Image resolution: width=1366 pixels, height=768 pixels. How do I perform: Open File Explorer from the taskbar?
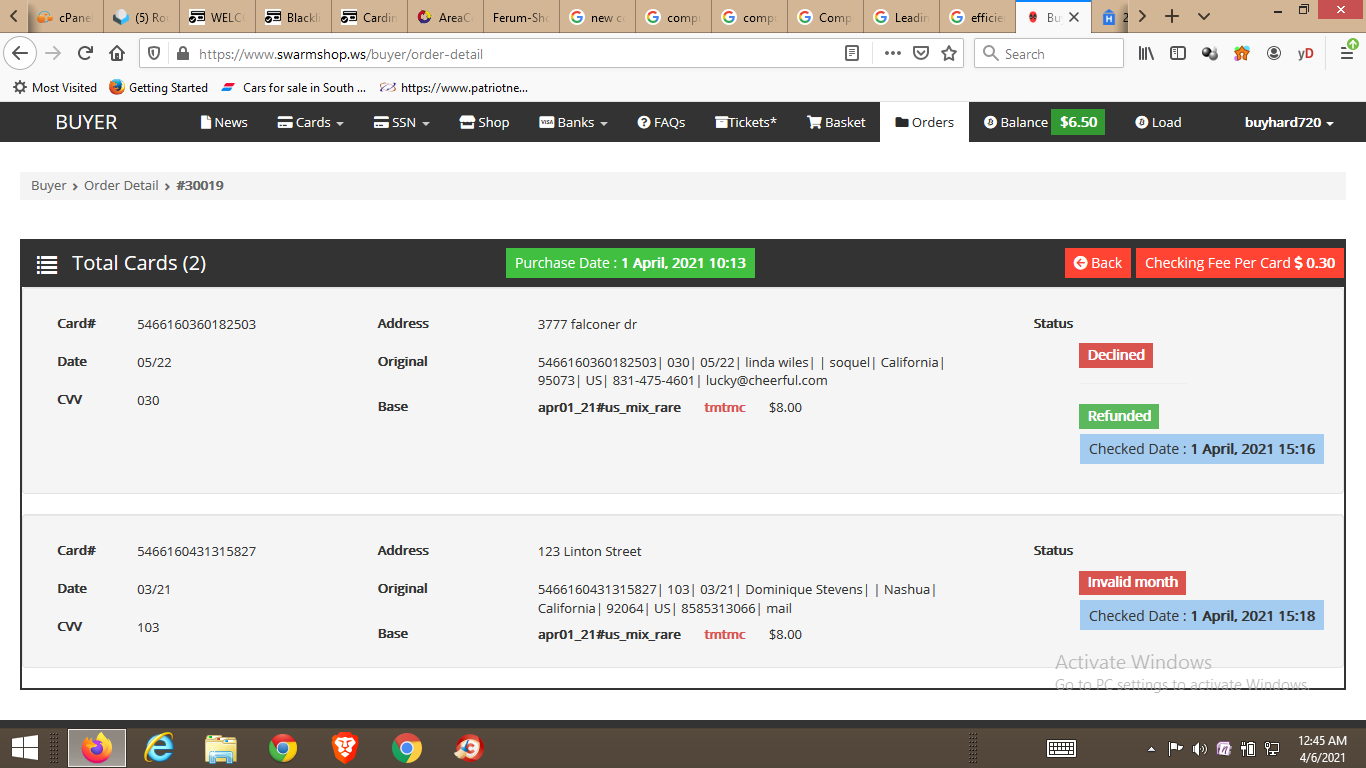(220, 747)
